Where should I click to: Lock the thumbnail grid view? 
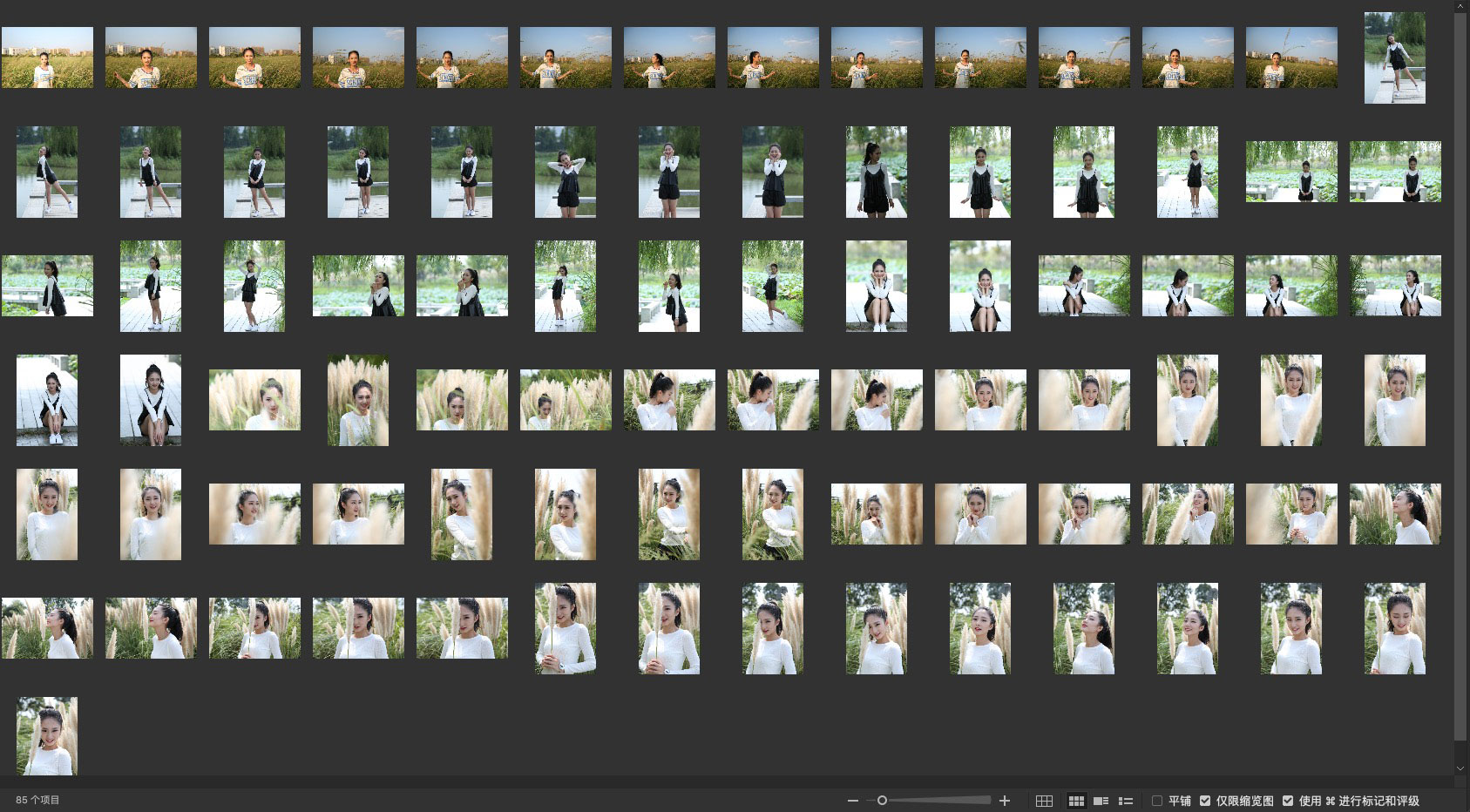[1044, 801]
